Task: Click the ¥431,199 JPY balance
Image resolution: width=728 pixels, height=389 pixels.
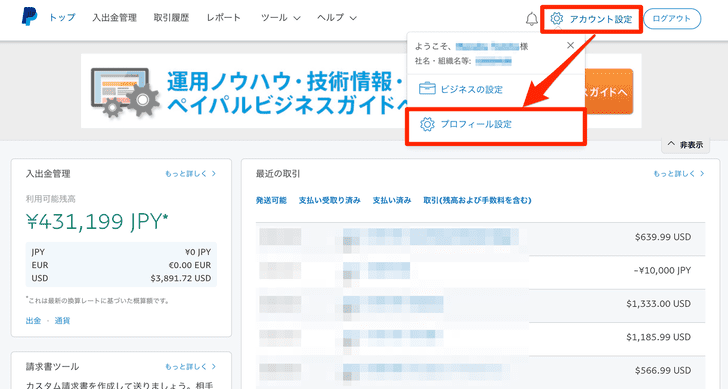Action: [x=97, y=221]
